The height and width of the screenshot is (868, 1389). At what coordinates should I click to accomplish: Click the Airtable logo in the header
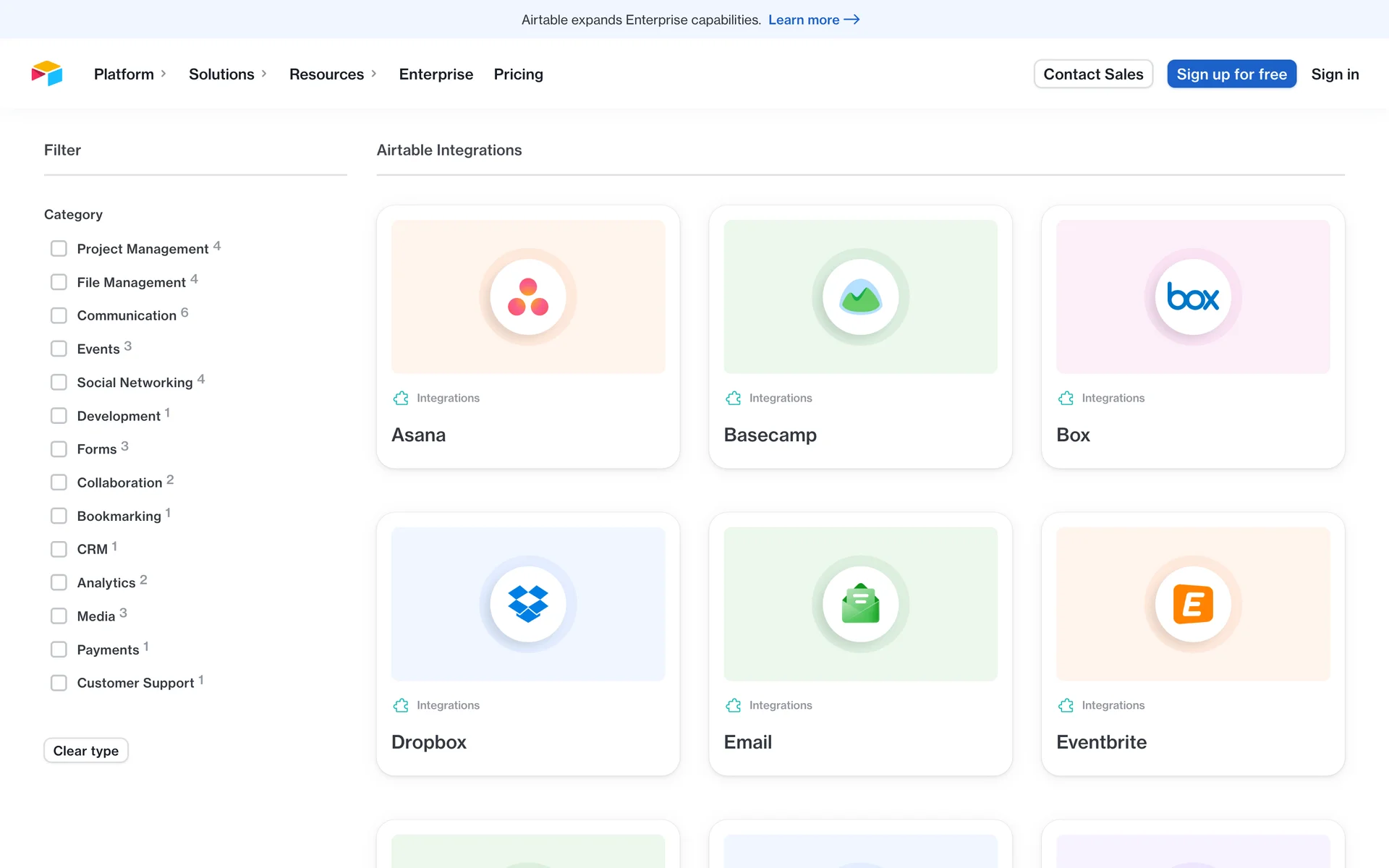point(47,74)
